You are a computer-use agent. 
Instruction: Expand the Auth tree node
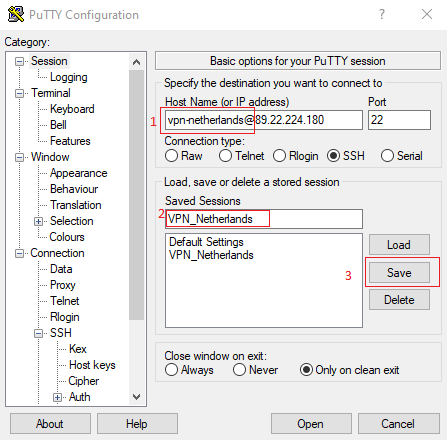click(57, 397)
